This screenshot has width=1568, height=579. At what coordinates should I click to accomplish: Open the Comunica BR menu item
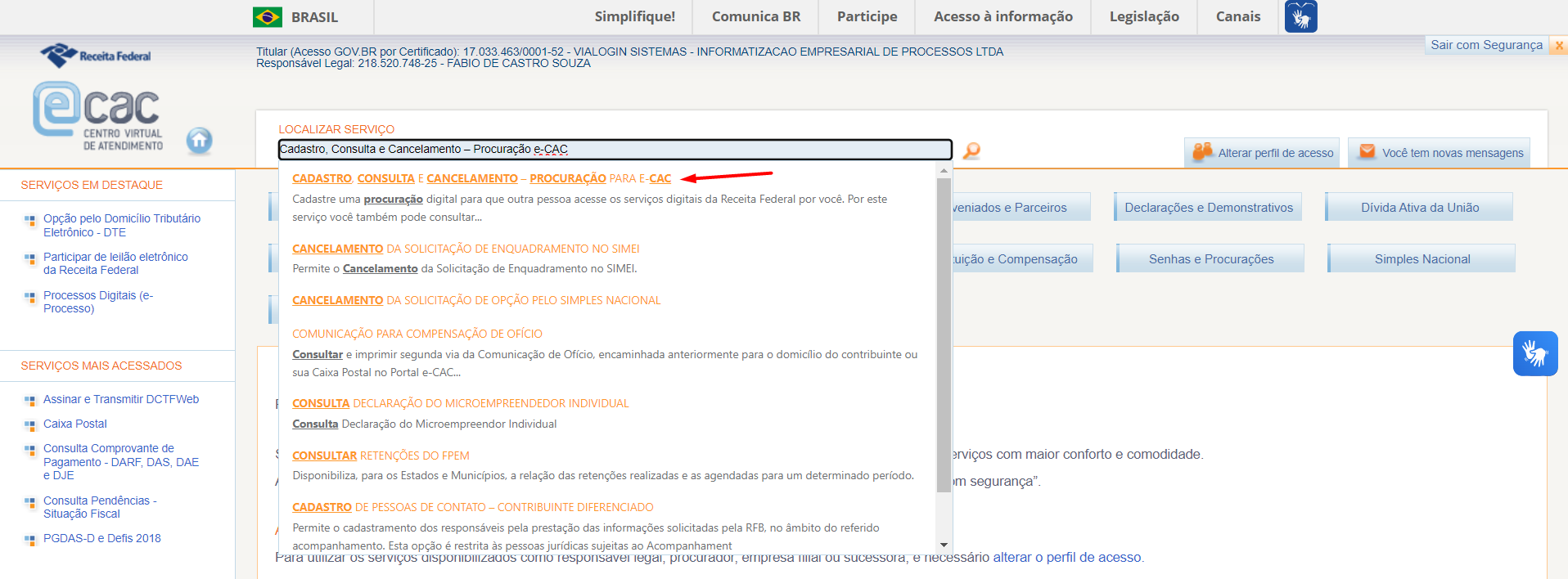click(756, 16)
